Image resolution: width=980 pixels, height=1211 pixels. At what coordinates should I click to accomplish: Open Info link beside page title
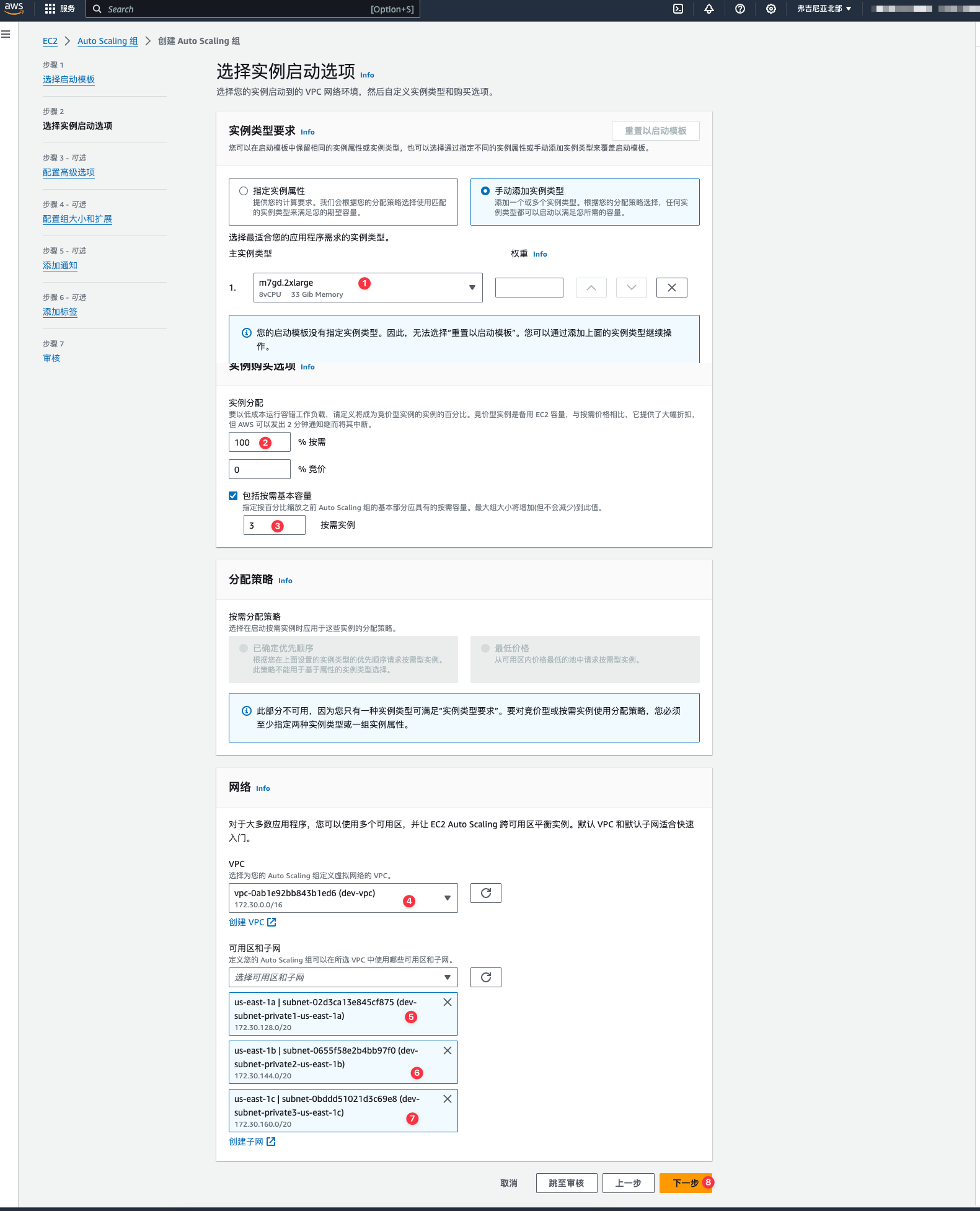tap(367, 75)
